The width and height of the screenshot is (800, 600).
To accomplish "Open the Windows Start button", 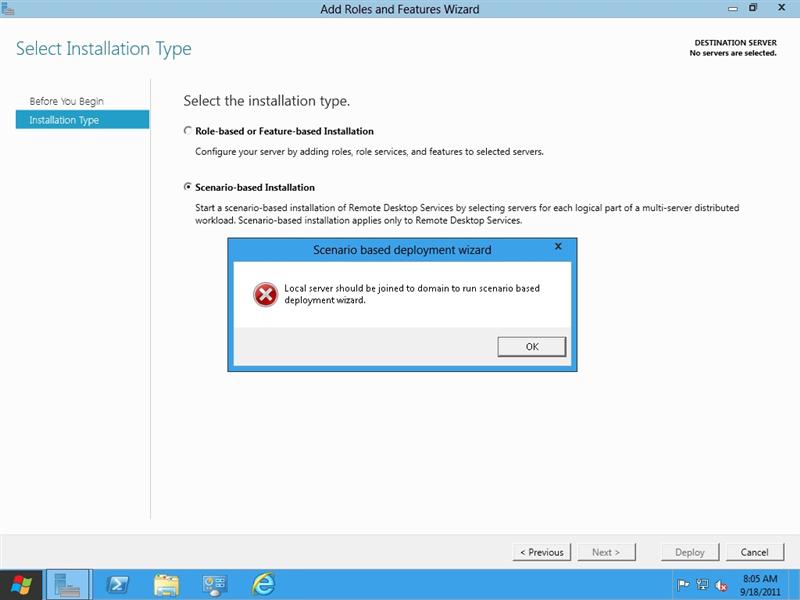I will click(x=21, y=585).
